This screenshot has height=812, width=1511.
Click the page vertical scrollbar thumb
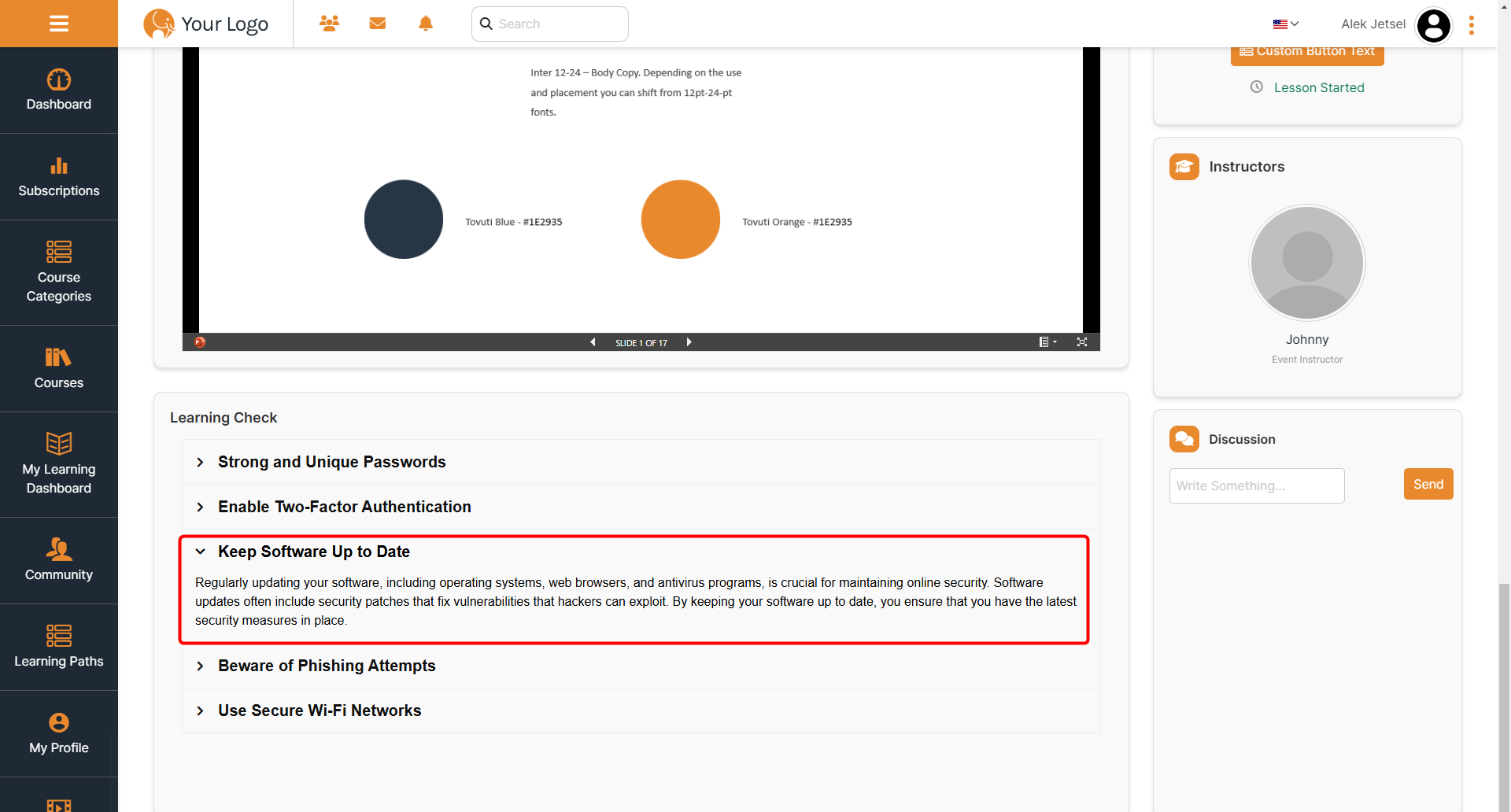[x=1504, y=697]
